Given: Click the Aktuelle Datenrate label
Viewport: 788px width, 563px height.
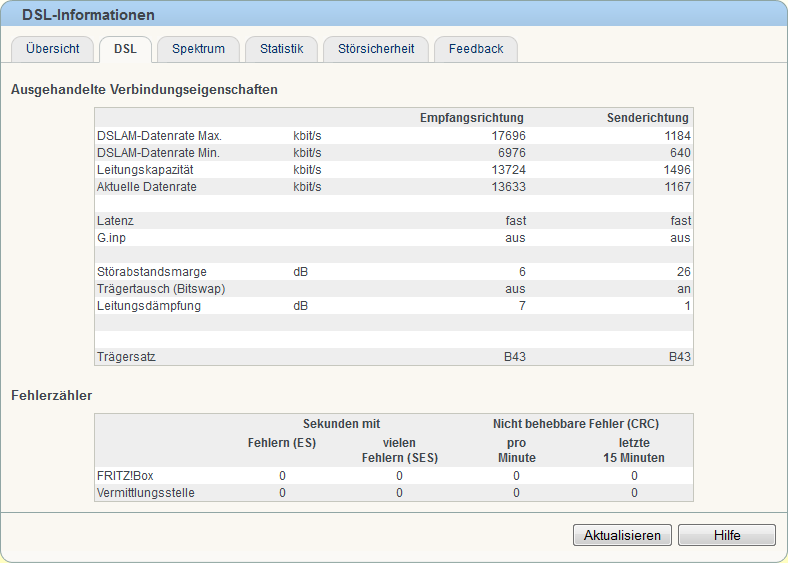Looking at the screenshot, I should (x=147, y=187).
